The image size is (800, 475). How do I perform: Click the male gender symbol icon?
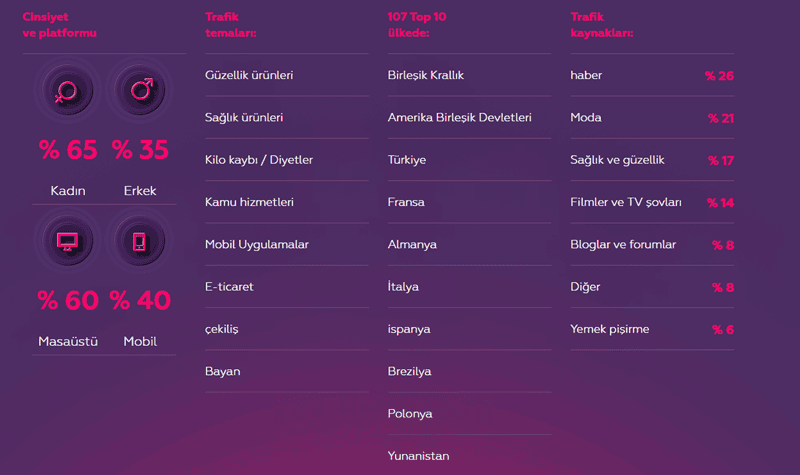[x=140, y=93]
